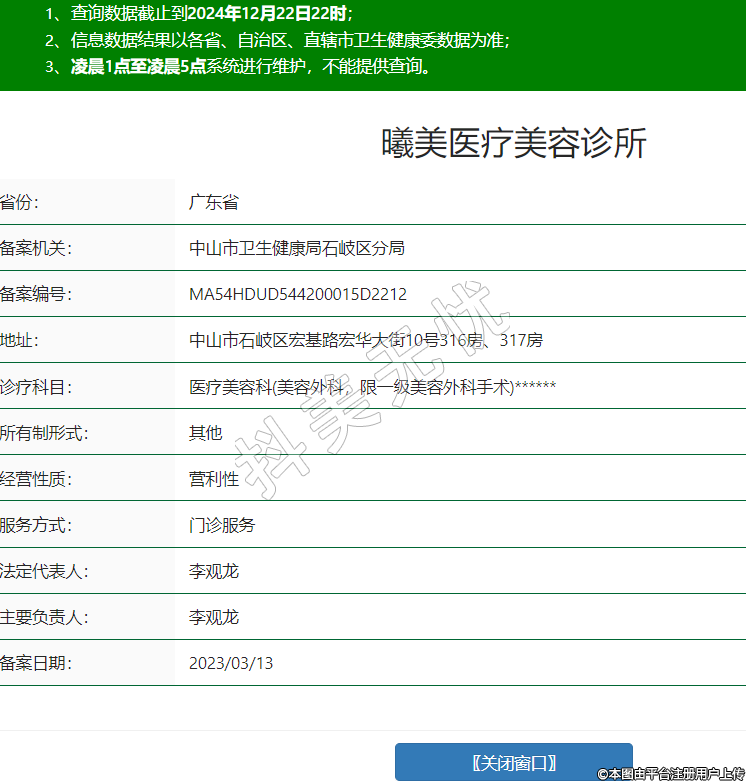
Task: Click the 本图由平台注册用户上传 copyright text
Action: coord(671,773)
